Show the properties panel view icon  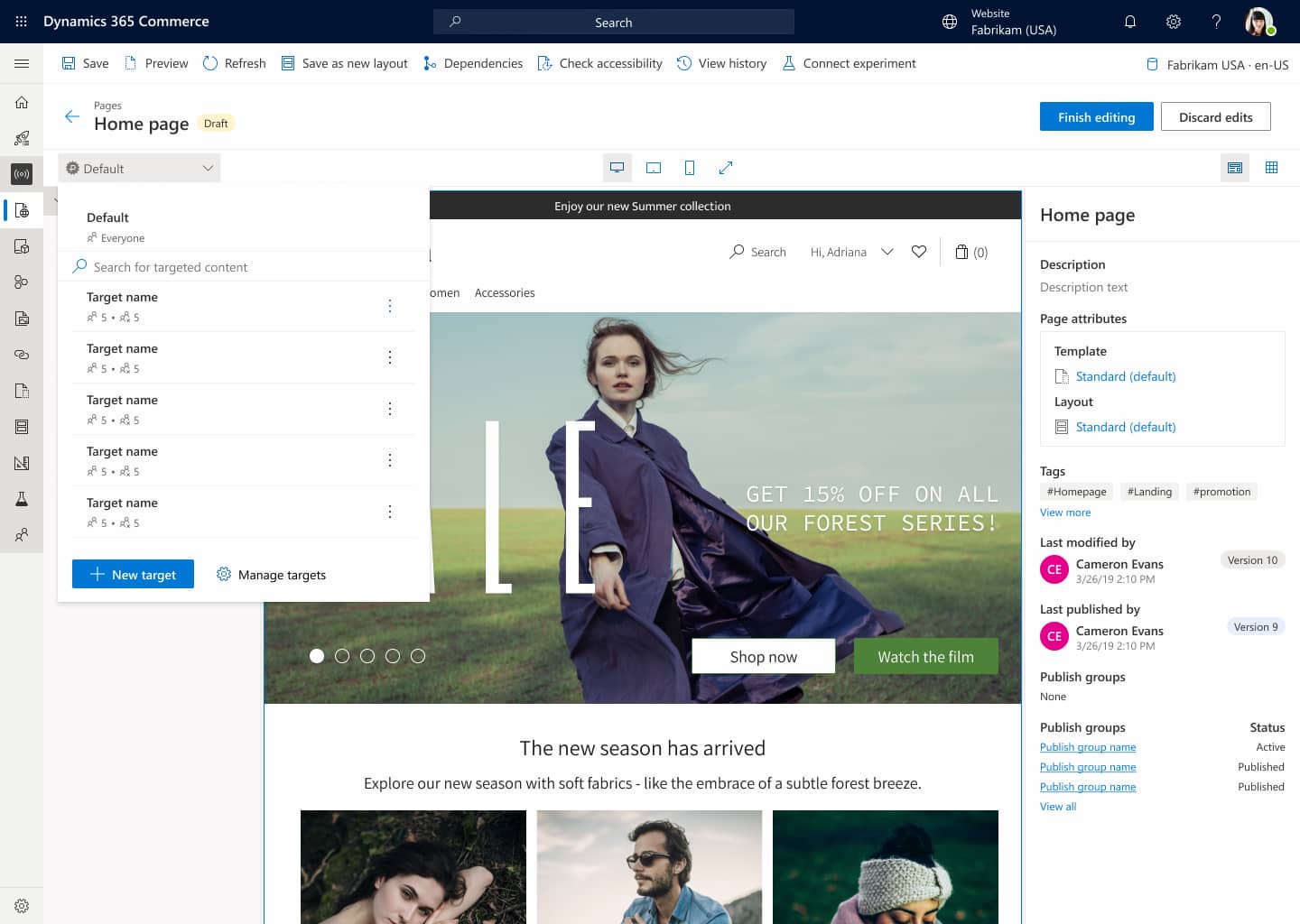[x=1235, y=168]
